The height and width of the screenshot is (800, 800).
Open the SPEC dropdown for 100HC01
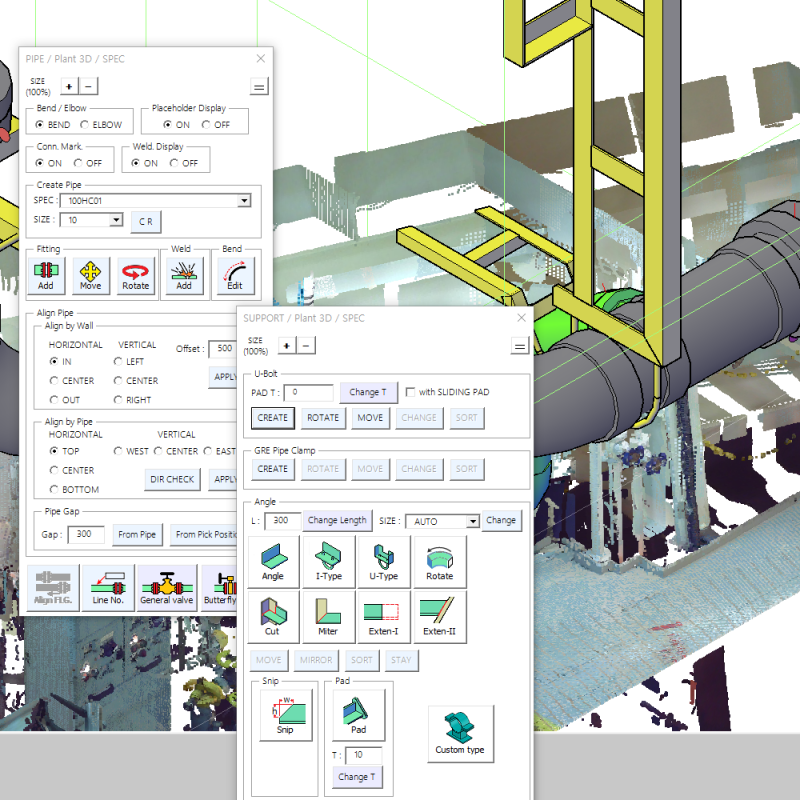pos(243,200)
